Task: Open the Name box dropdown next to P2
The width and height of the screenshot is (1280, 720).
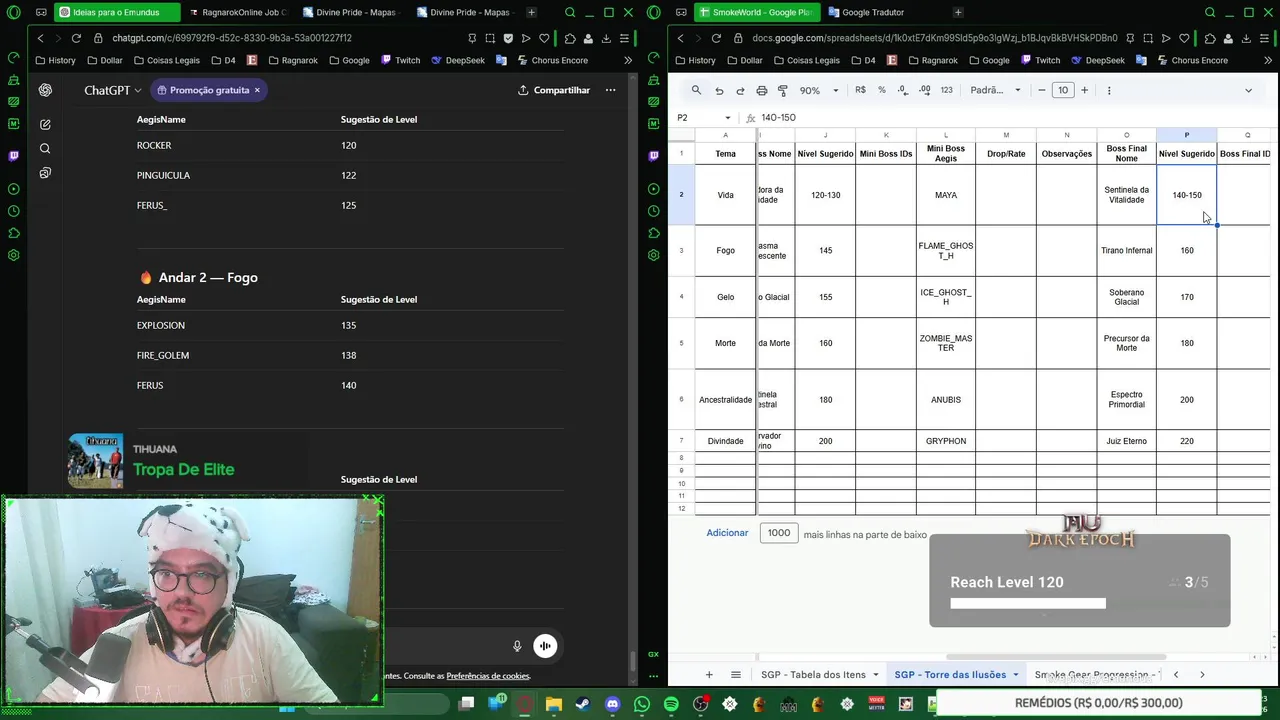Action: tap(727, 118)
